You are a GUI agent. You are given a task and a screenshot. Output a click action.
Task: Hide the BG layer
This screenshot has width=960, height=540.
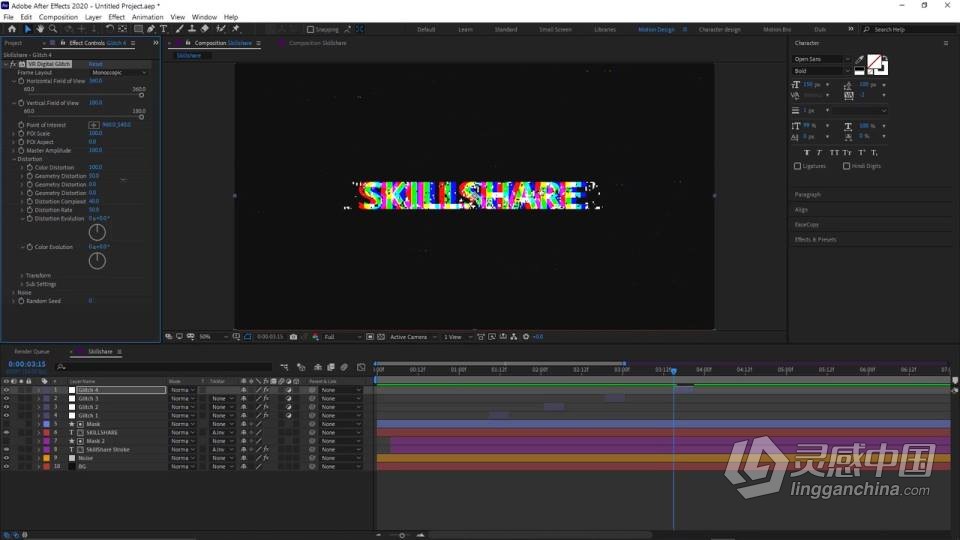(6, 467)
